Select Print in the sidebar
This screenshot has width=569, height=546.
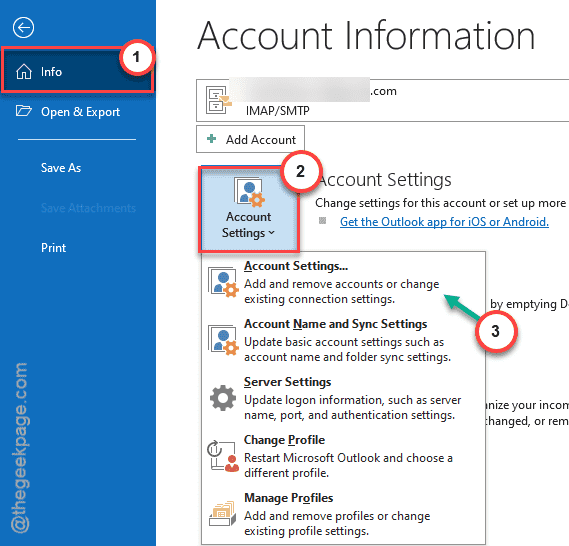tap(53, 248)
